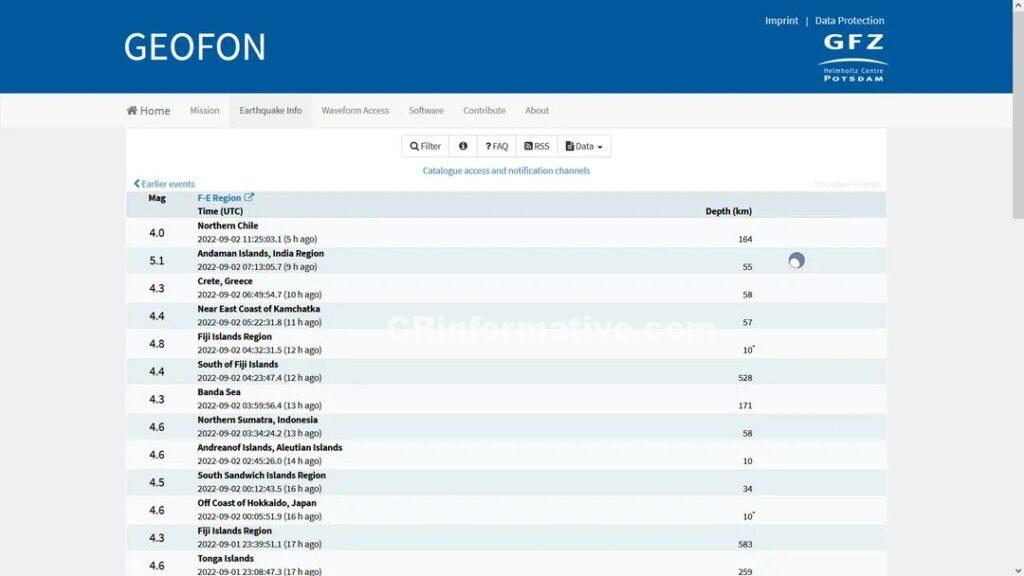This screenshot has width=1024, height=576.
Task: Open the FAQ help button
Action: click(x=497, y=146)
